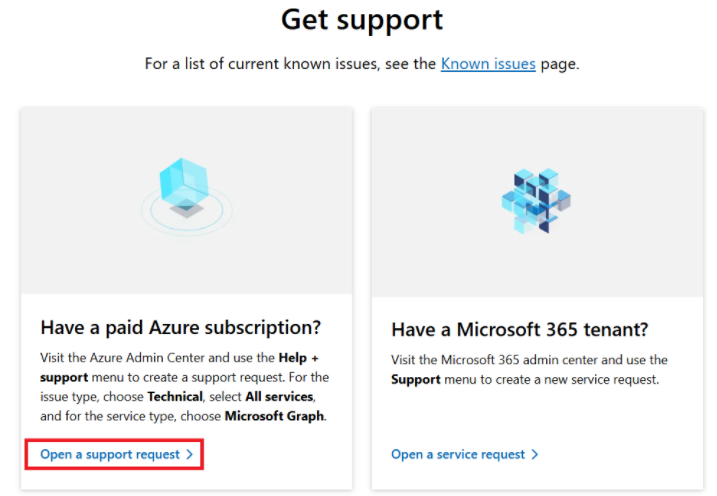The width and height of the screenshot is (717, 496).
Task: Click the bold Microsoft Graph text
Action: pyautogui.click(x=274, y=416)
